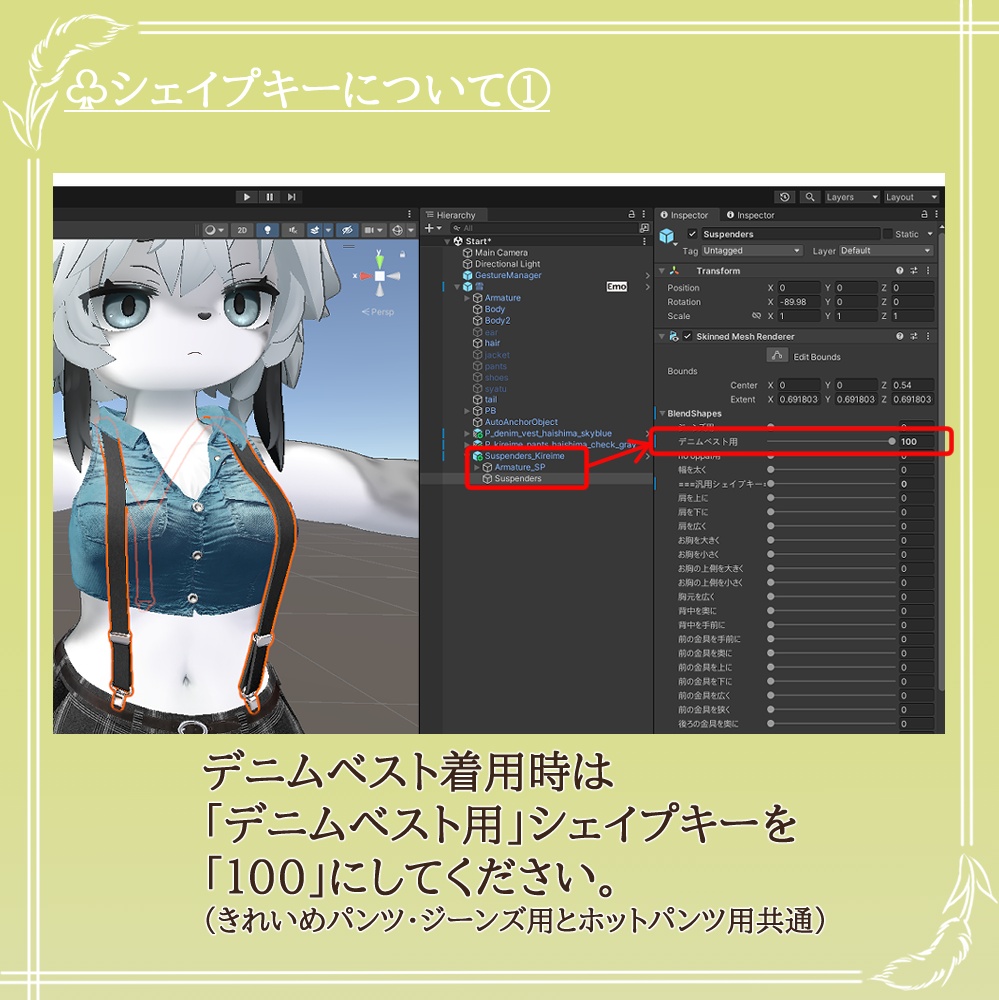
Task: Click the global Search magnifier icon
Action: coord(810,197)
